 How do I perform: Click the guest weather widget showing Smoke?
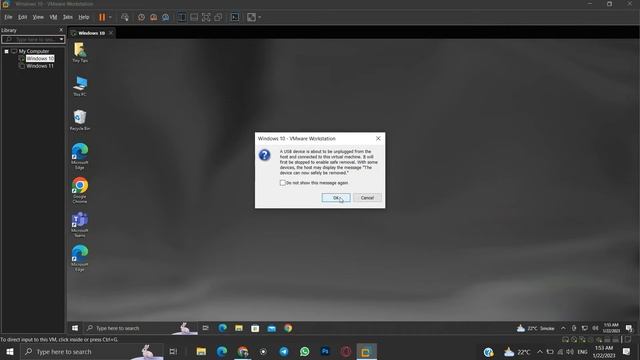tap(536, 328)
